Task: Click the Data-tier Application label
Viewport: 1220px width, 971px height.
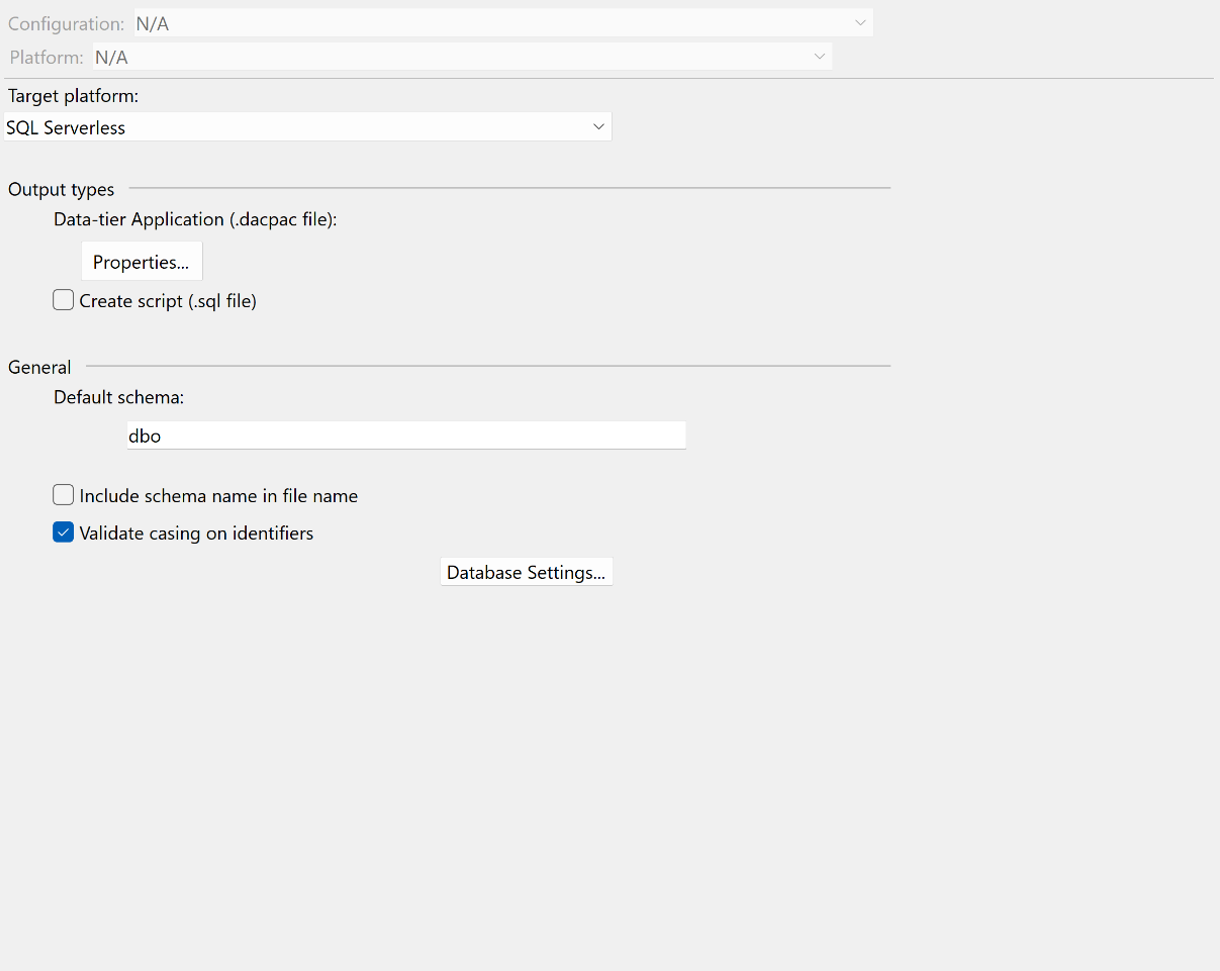Action: (x=195, y=220)
